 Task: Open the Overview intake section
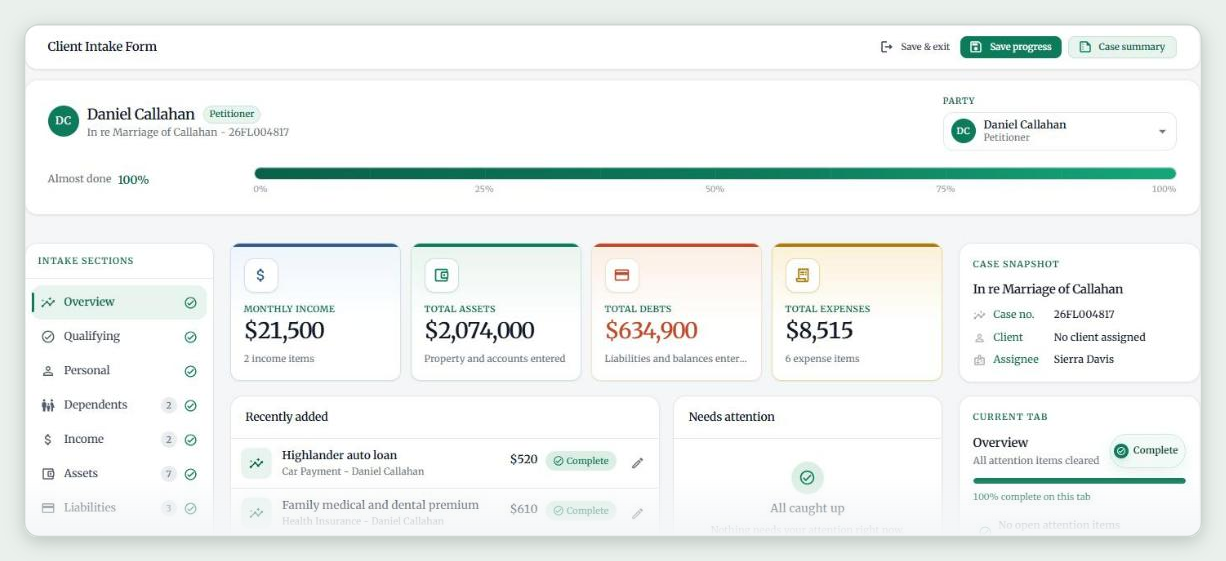[119, 302]
